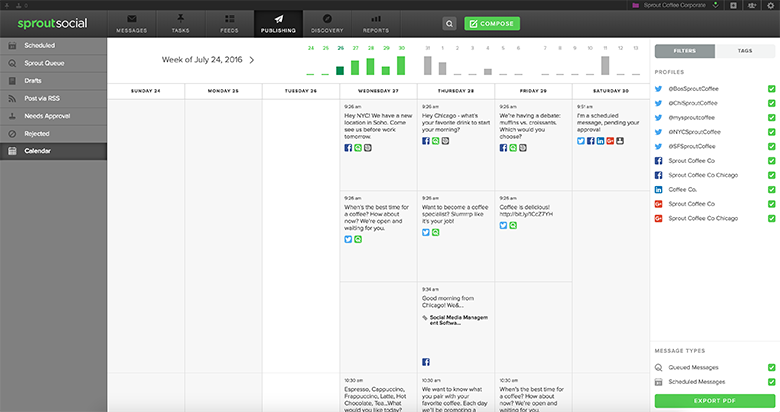Image resolution: width=780 pixels, height=412 pixels.
Task: Click the approval stamp counter icon top-left
Action: point(19,5)
